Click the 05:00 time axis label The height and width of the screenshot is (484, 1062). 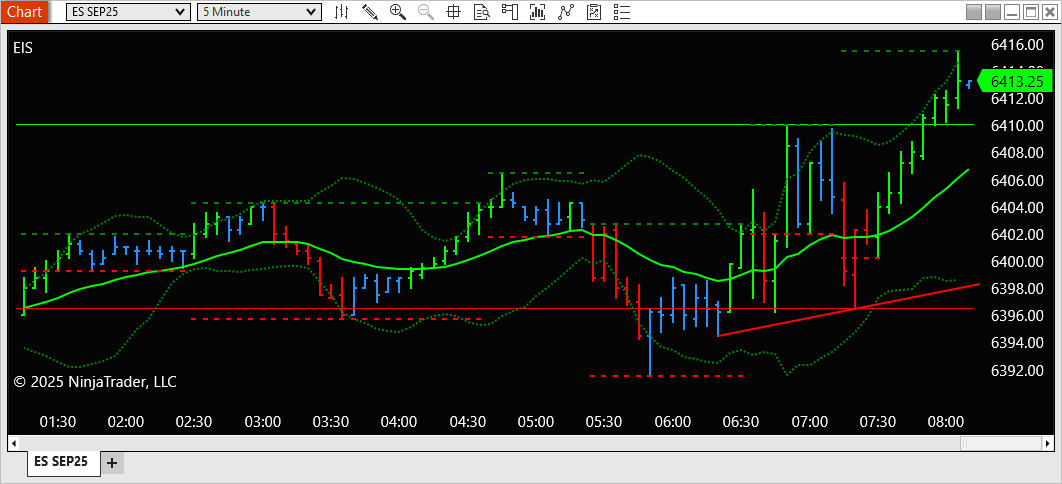(x=536, y=422)
